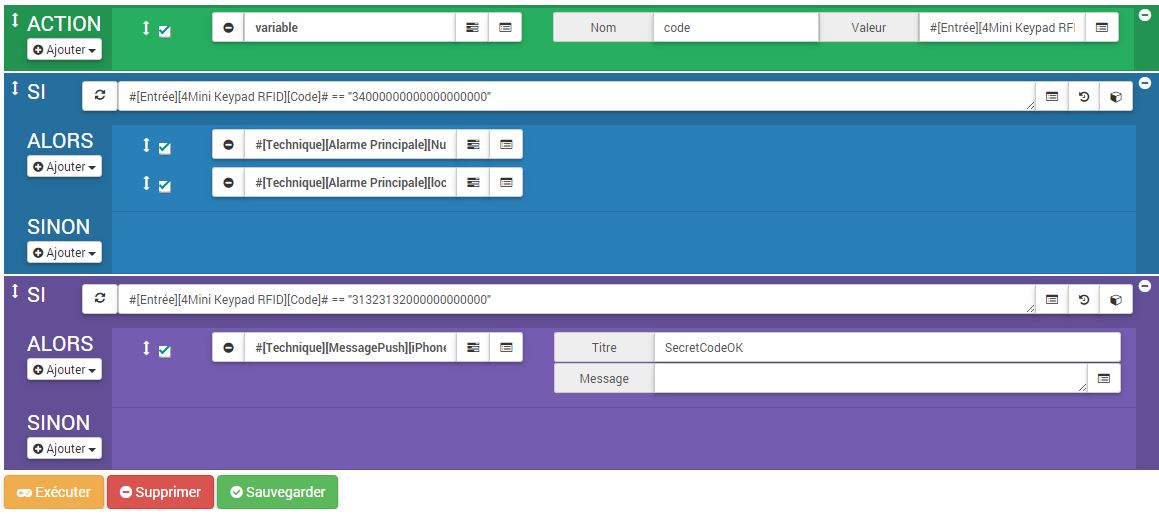Viewport: 1159px width, 514px height.
Task: Open command picker icon for the 3400000 condition
Action: [1052, 96]
